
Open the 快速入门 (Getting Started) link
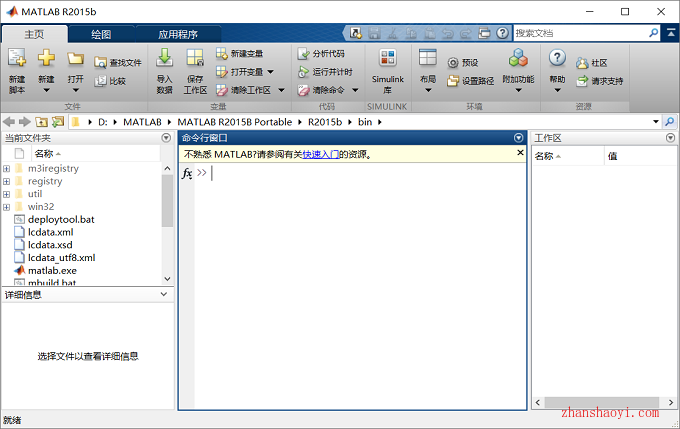(321, 154)
